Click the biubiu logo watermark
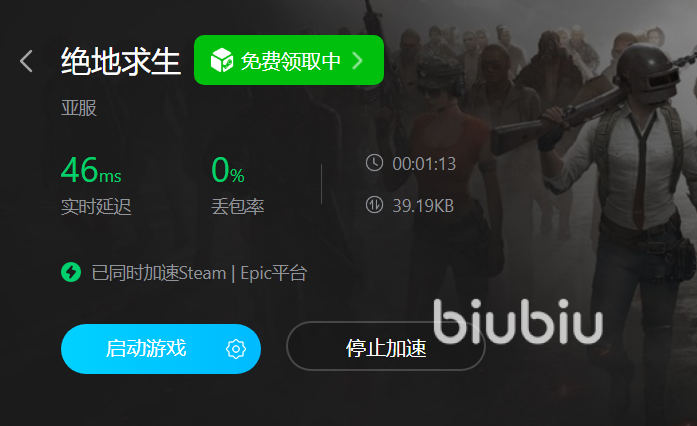 pos(518,322)
